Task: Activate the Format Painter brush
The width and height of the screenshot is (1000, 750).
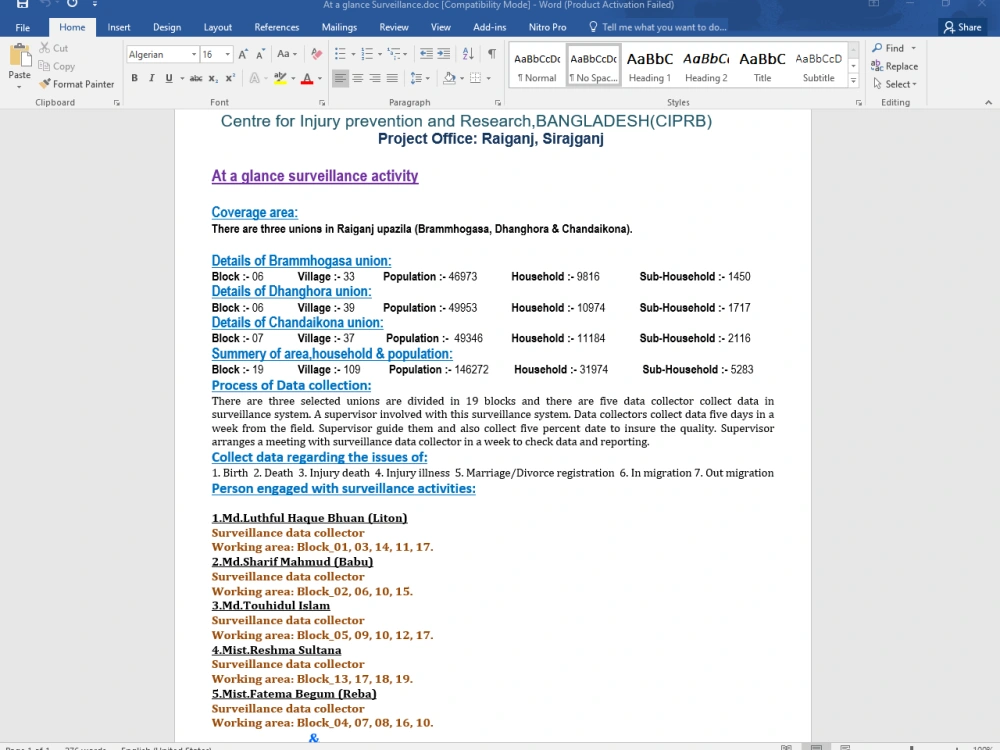Action: tap(44, 84)
